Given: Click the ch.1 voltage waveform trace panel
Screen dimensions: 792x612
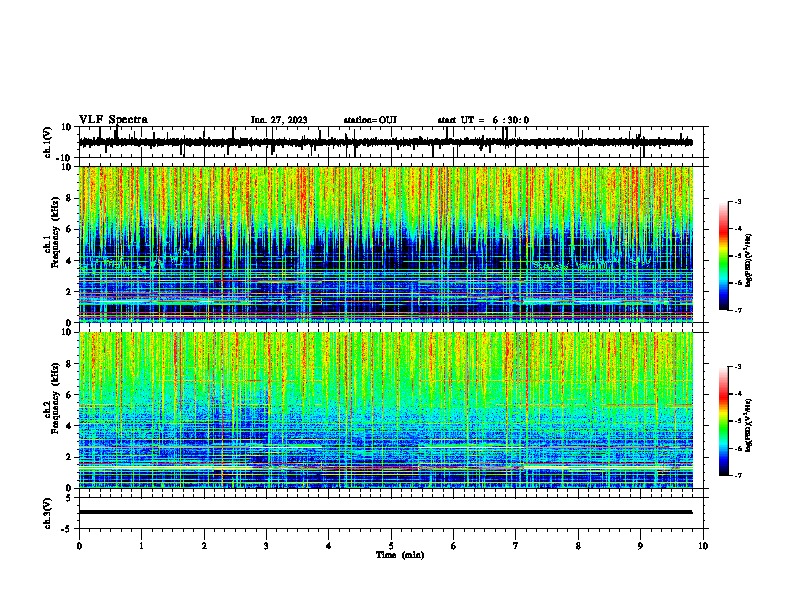Looking at the screenshot, I should click(x=393, y=142).
